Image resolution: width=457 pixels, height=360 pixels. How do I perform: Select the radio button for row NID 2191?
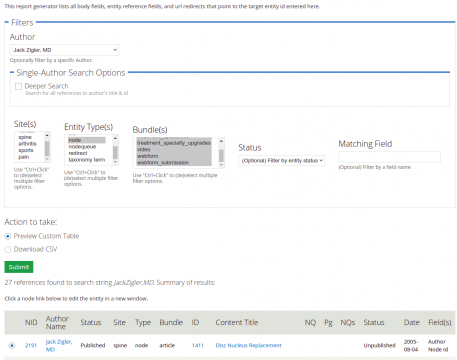(12, 346)
